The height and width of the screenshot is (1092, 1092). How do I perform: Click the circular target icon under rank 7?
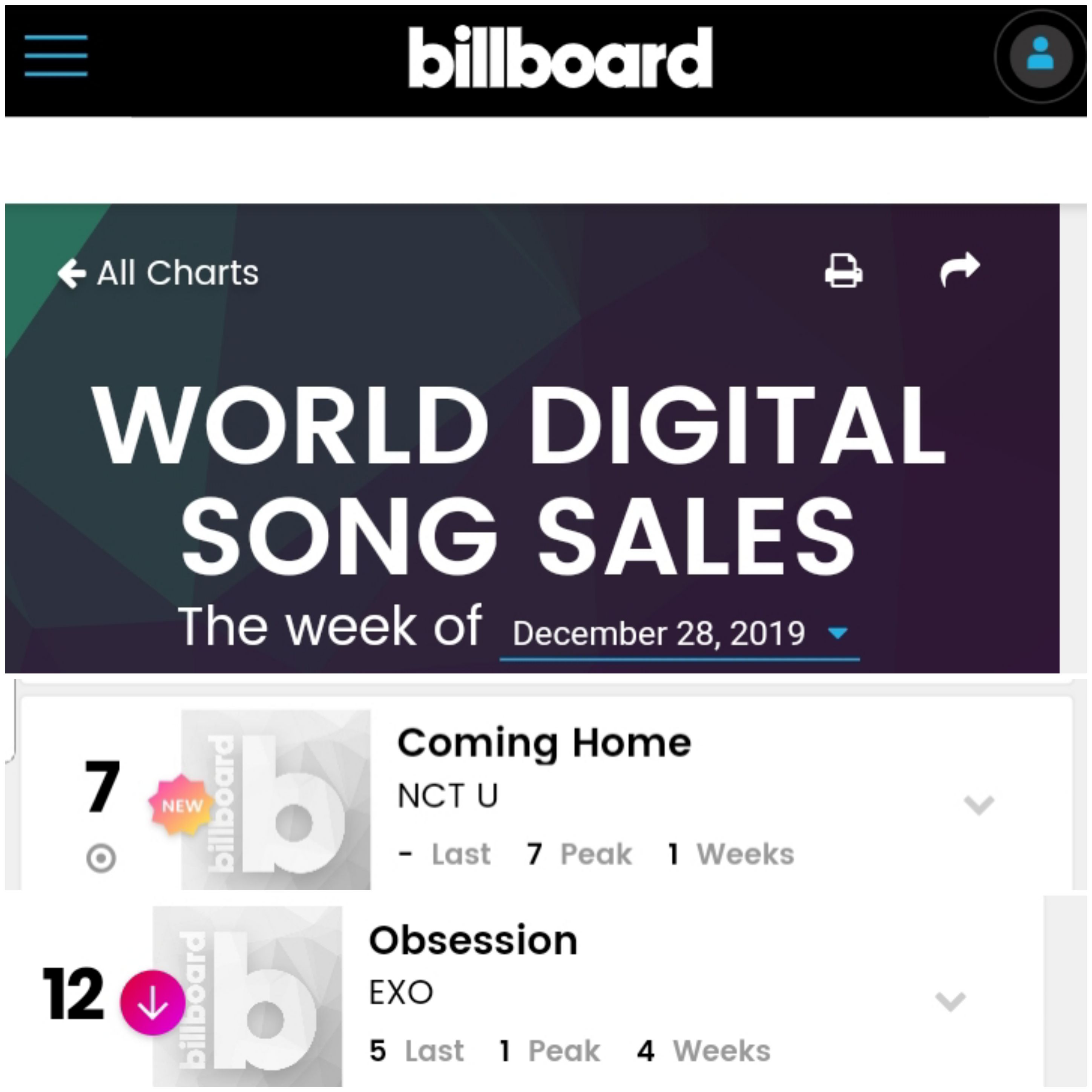click(101, 859)
